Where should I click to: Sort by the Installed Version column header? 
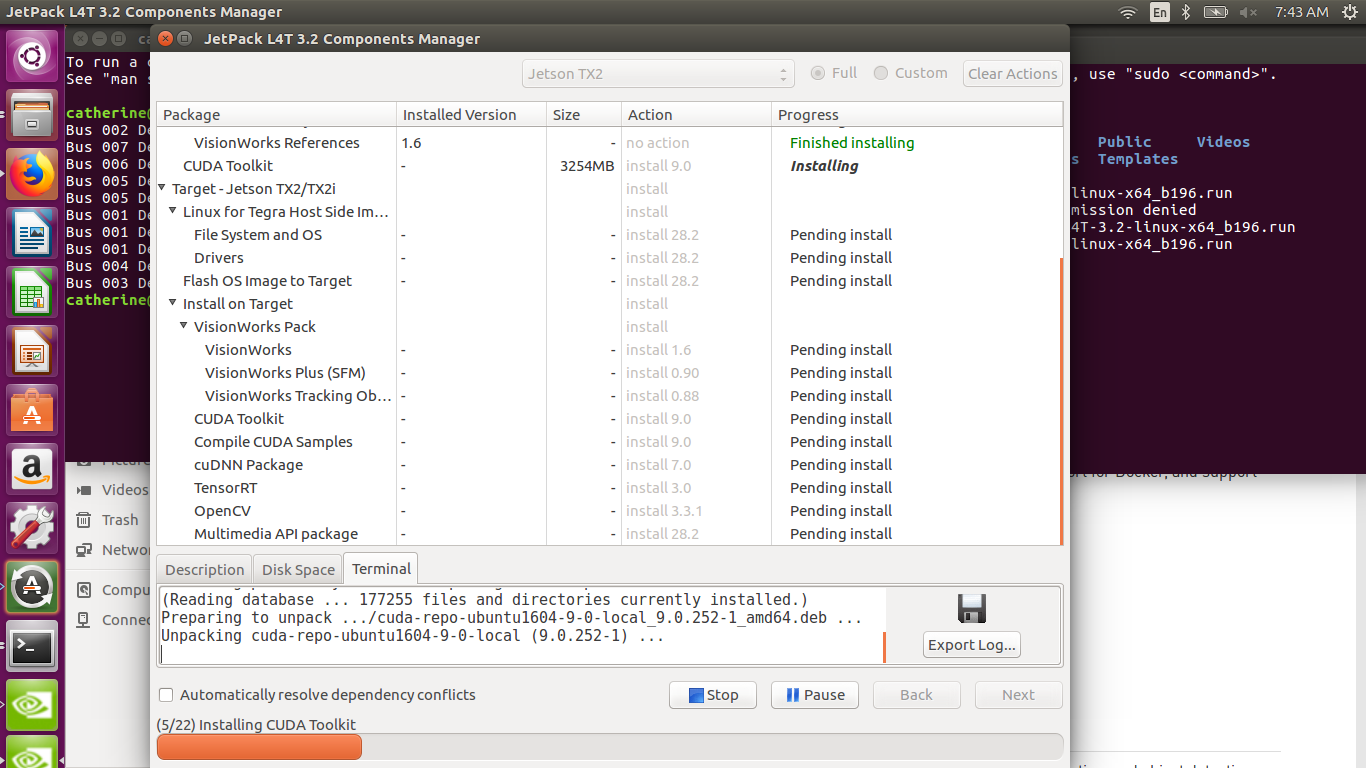click(x=471, y=115)
